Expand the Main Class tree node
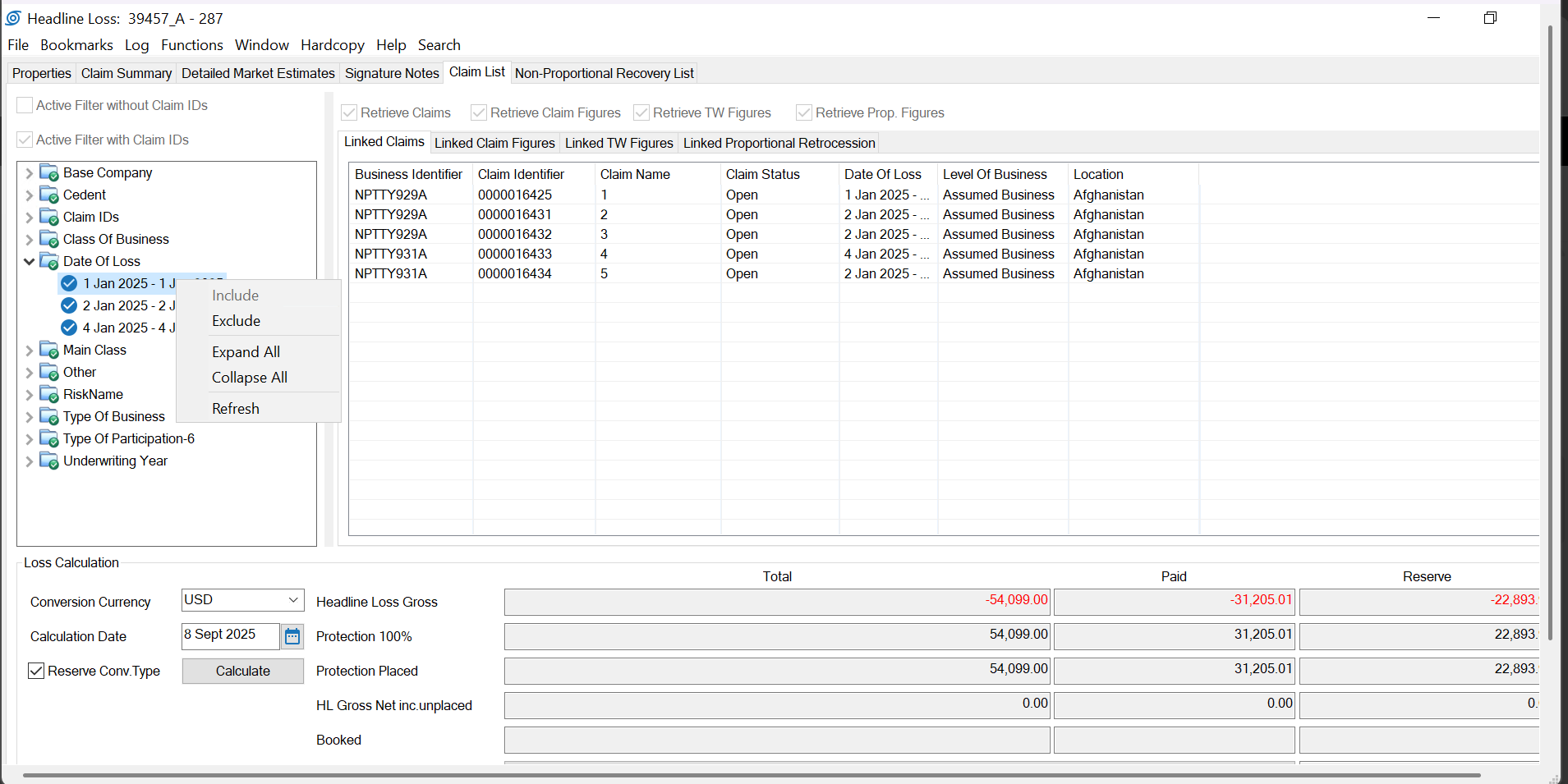Screen dimensions: 1568x784 [30, 351]
